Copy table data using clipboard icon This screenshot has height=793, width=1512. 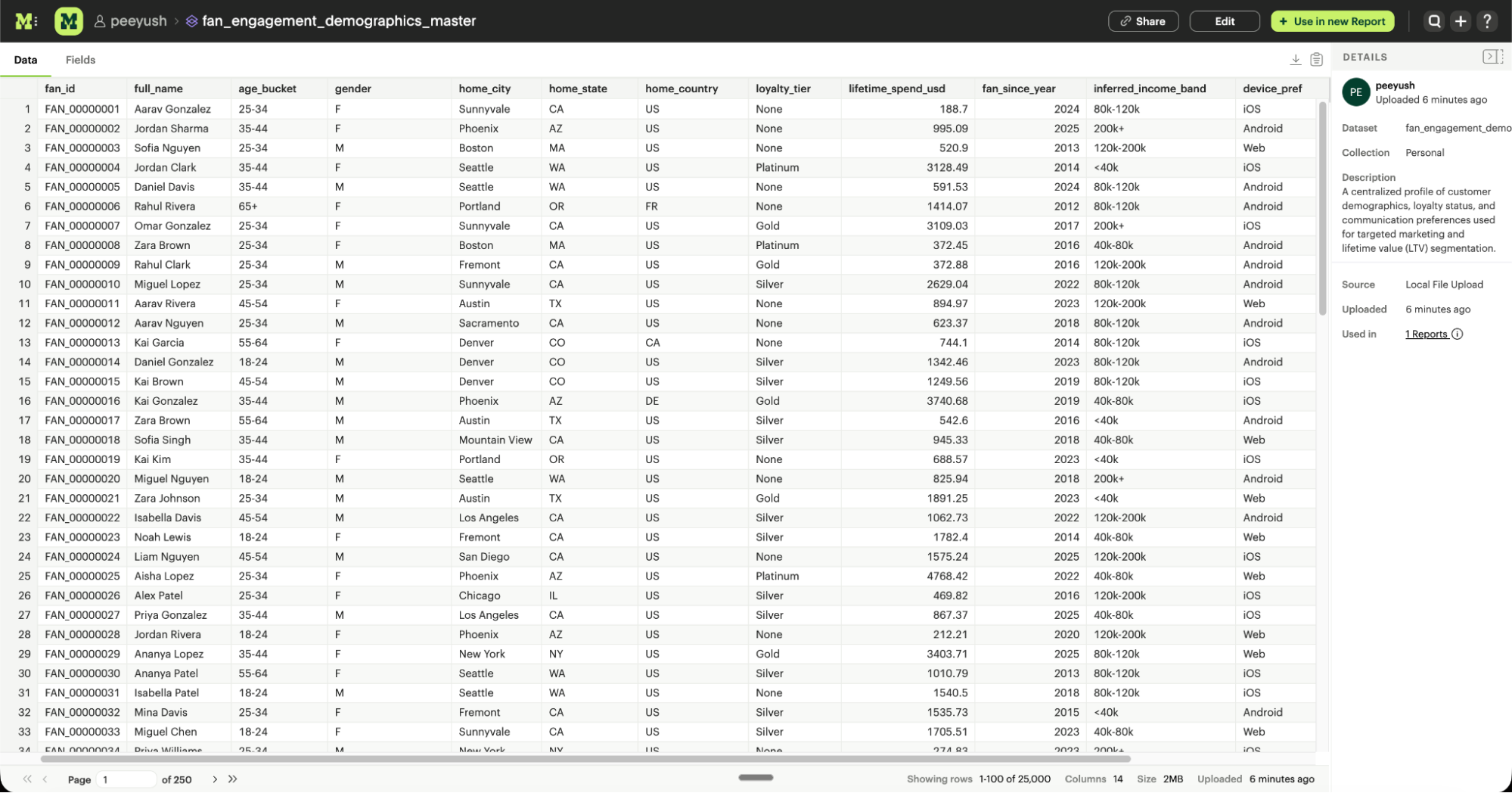tap(1316, 58)
